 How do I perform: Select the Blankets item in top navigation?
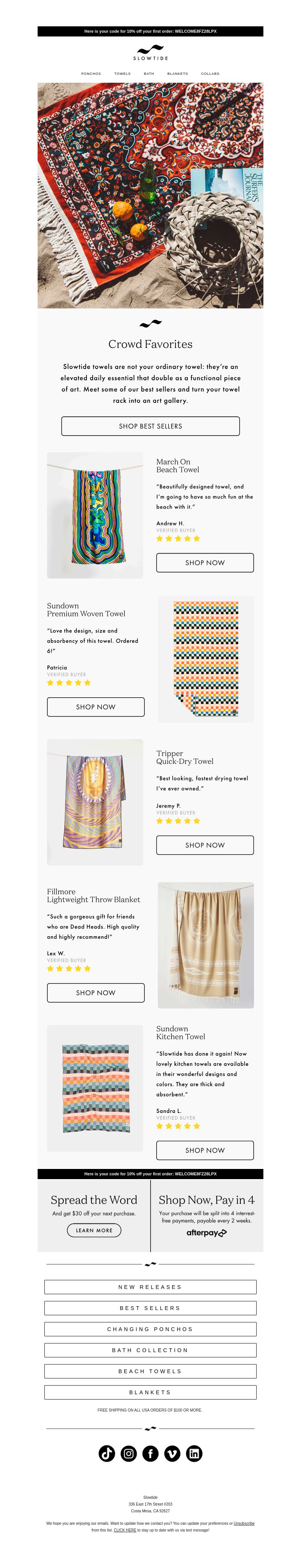pyautogui.click(x=177, y=74)
